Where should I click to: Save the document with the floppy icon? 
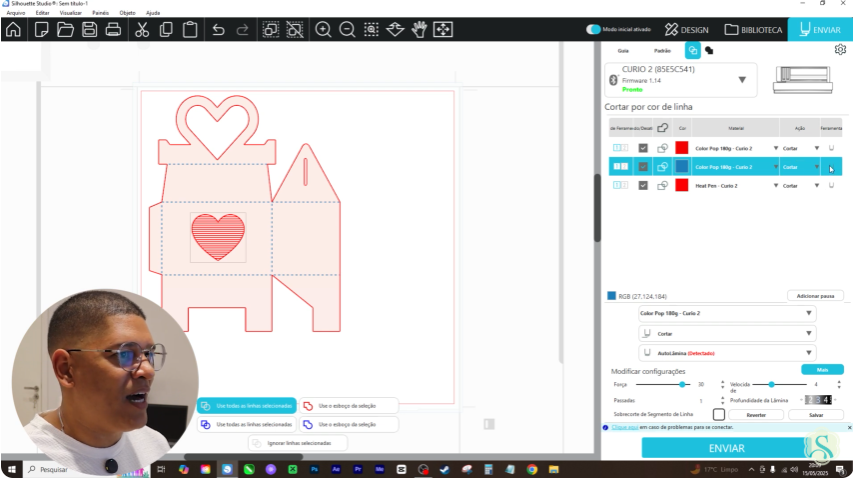point(89,29)
